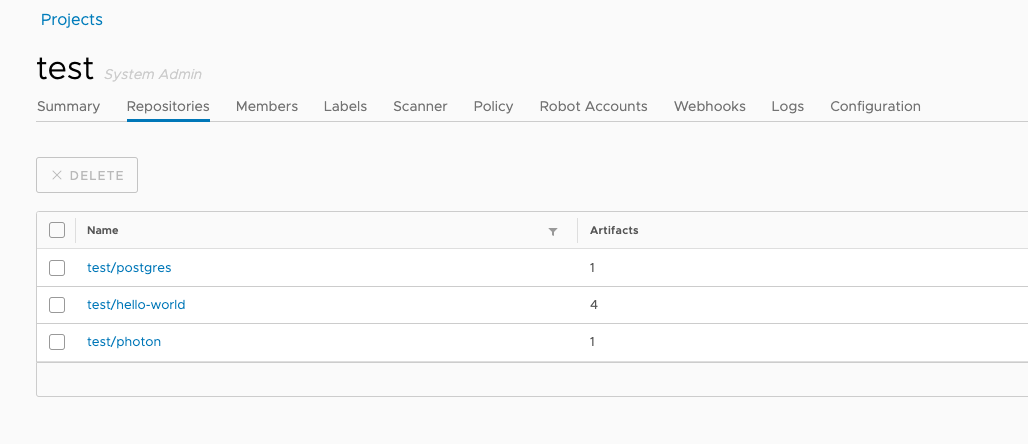Go to the Labels tab
Viewport: 1028px width, 444px height.
(345, 106)
